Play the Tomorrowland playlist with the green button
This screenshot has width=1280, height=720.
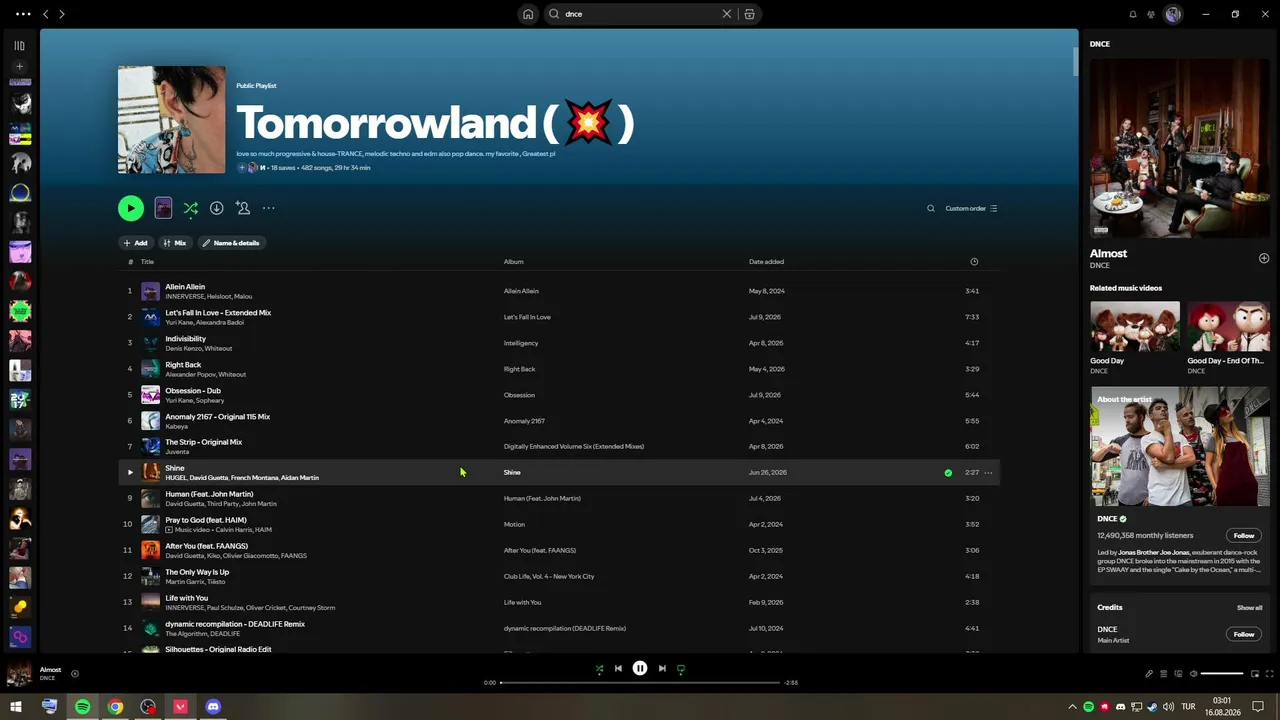pyautogui.click(x=131, y=208)
